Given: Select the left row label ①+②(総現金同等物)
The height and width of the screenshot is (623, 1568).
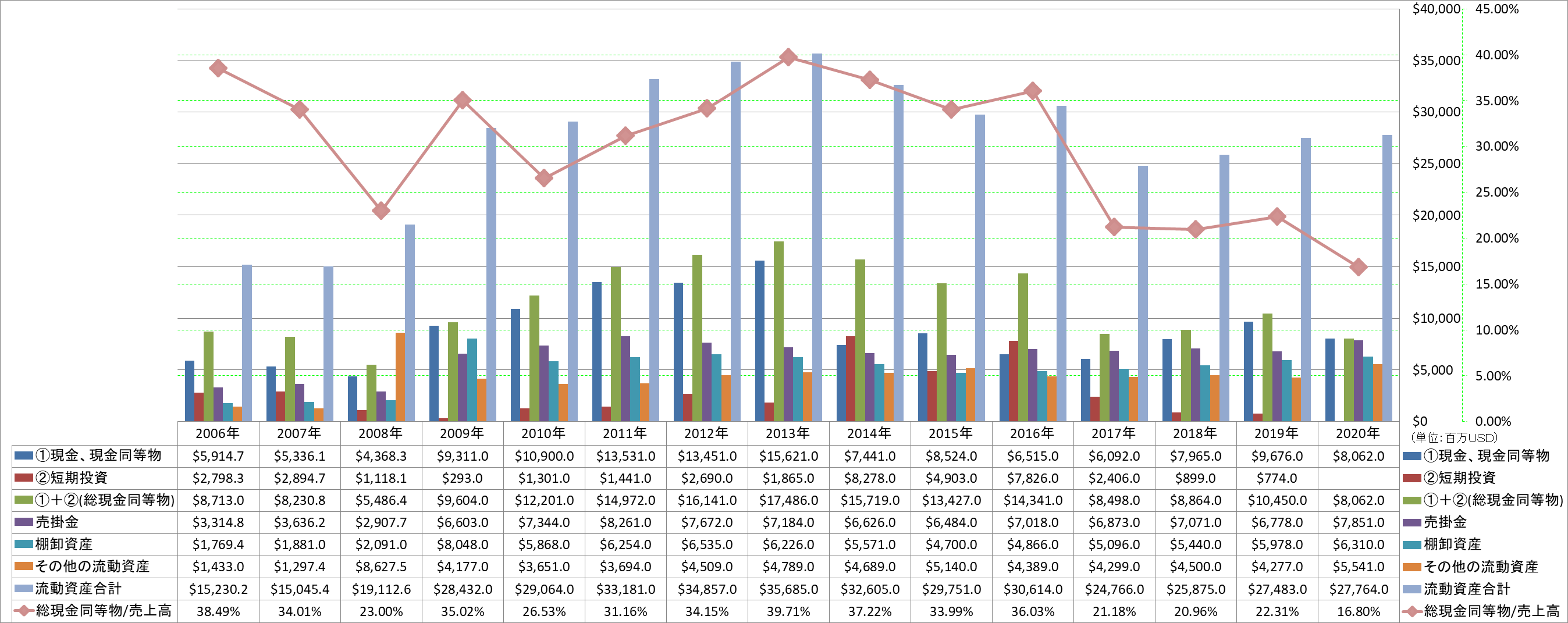Looking at the screenshot, I should pyautogui.click(x=105, y=500).
